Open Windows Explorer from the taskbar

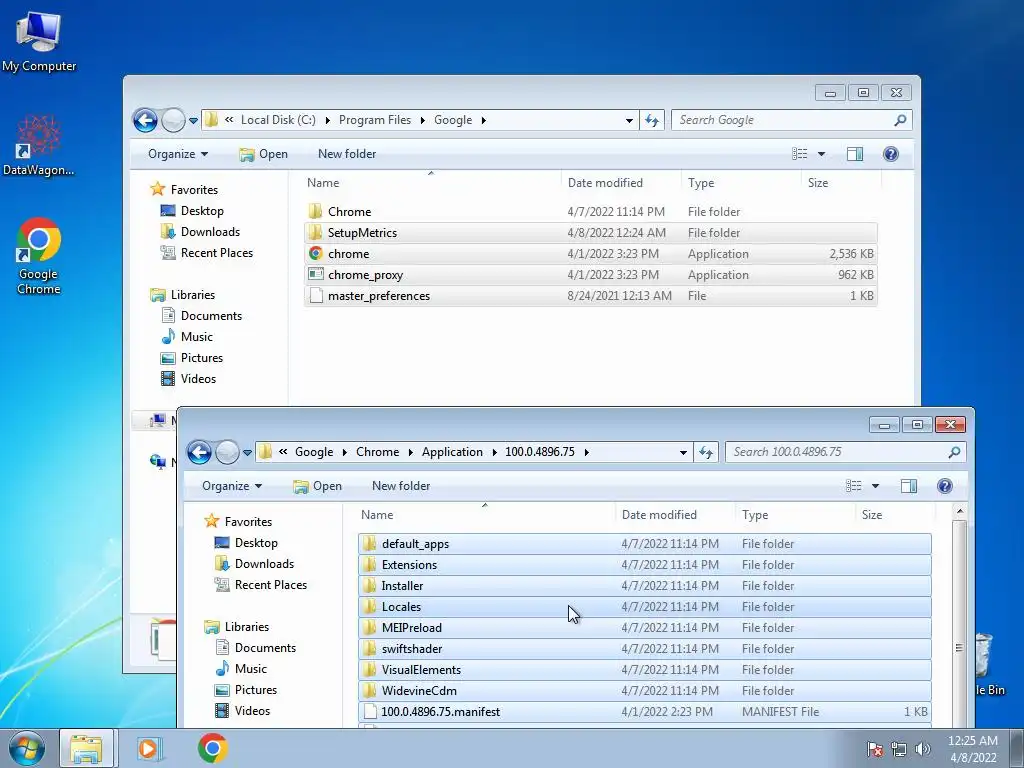(x=87, y=748)
